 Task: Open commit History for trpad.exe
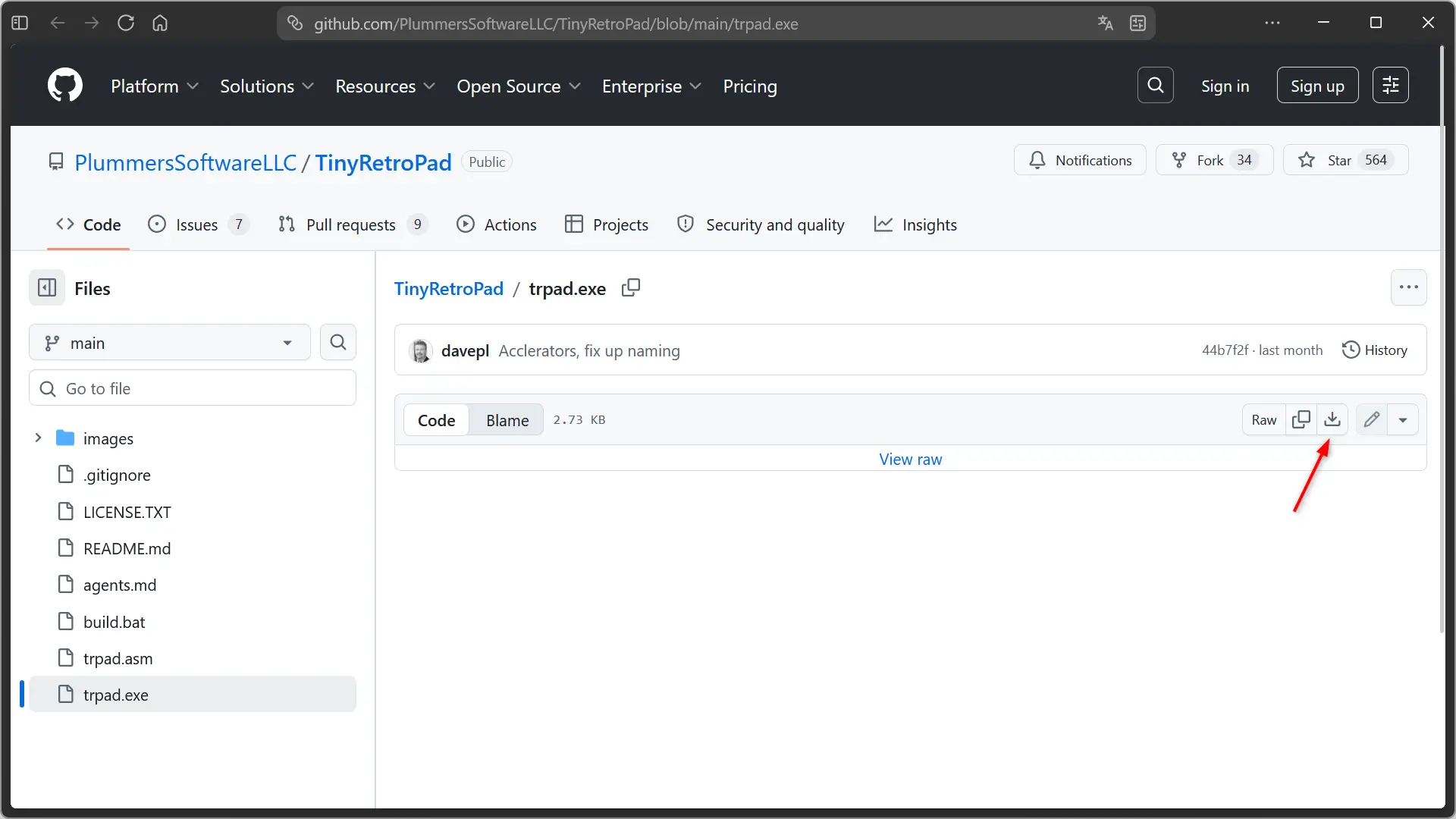[x=1374, y=350]
